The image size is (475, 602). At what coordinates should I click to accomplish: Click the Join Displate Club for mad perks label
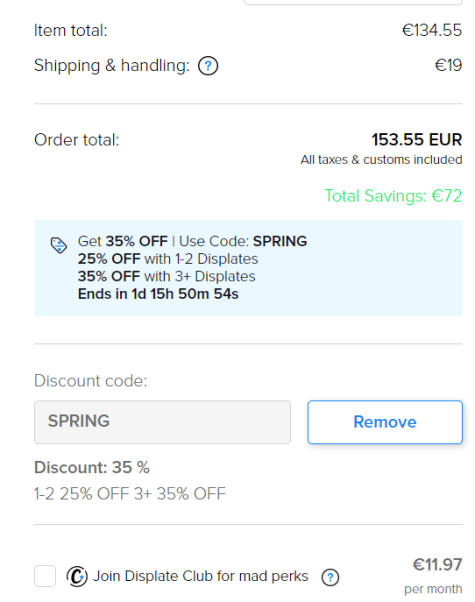pos(200,576)
